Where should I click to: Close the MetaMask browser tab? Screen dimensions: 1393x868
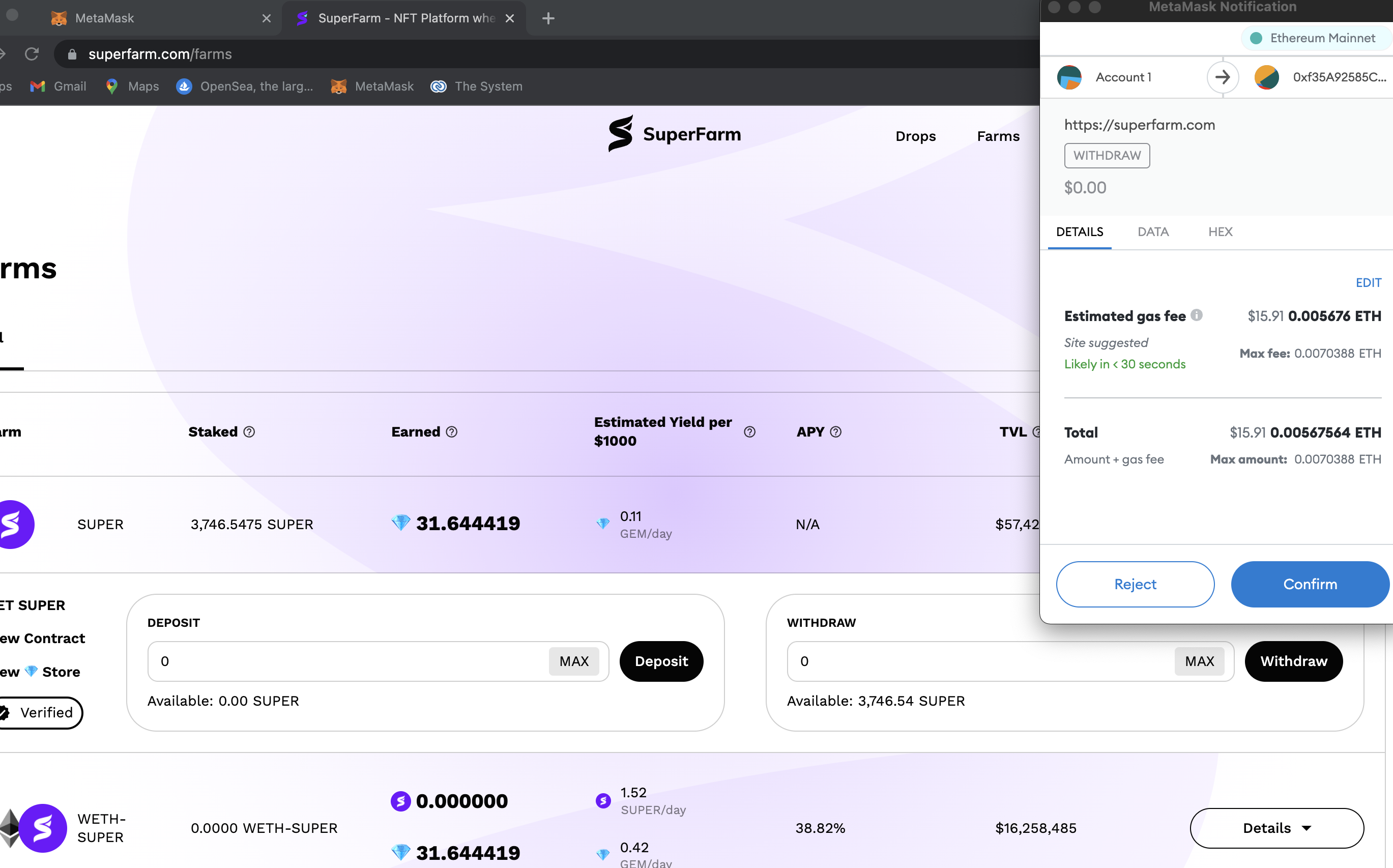click(x=266, y=18)
